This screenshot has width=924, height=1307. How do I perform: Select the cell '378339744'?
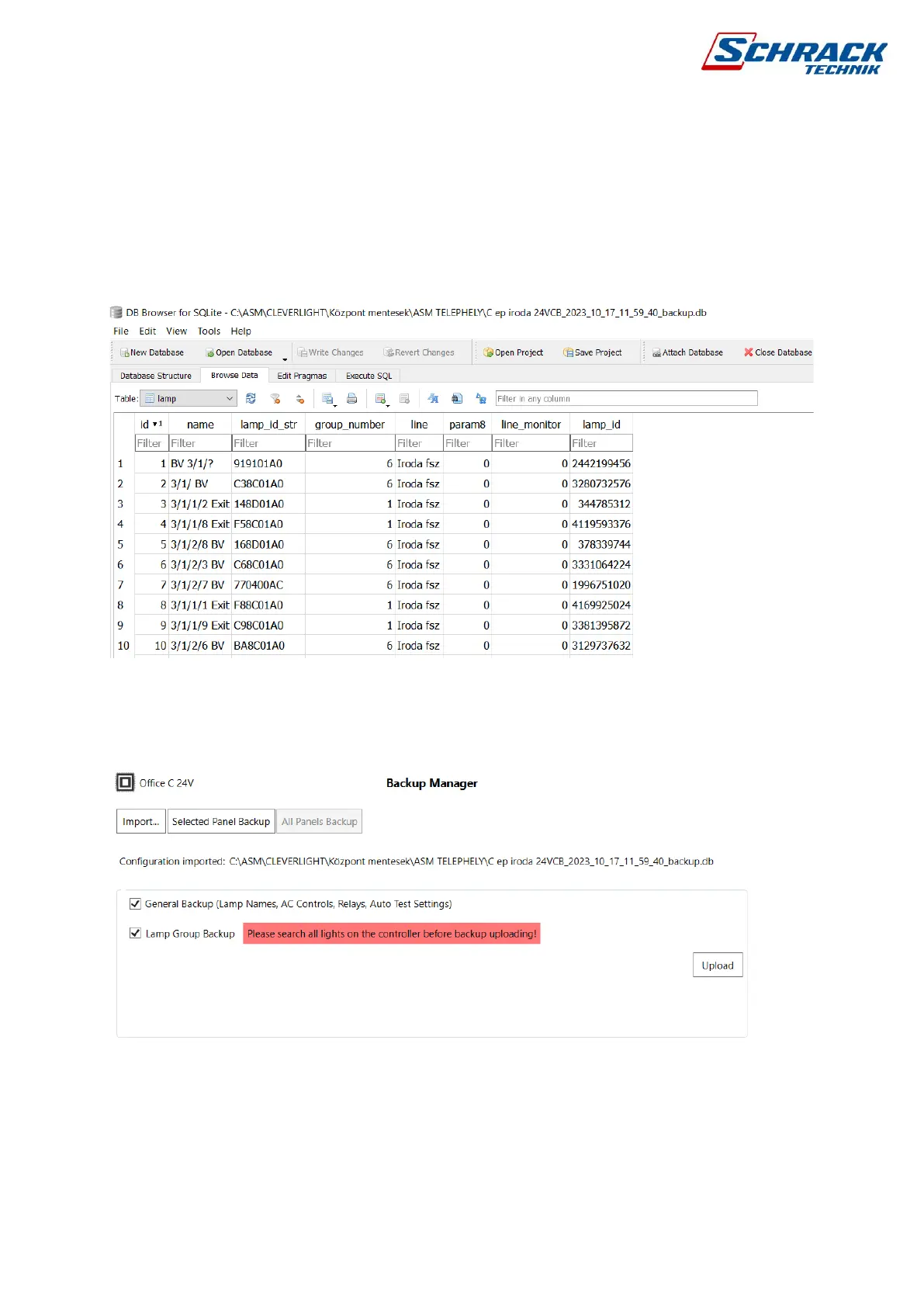[601, 544]
